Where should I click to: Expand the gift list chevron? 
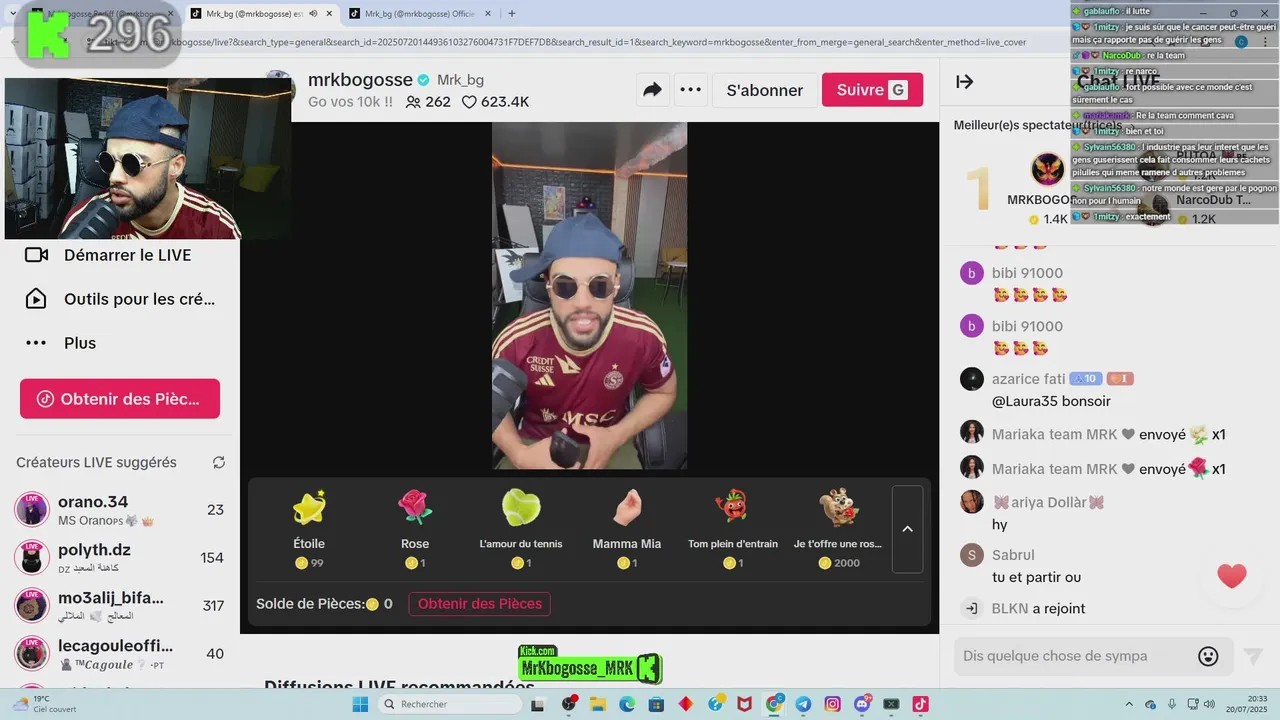(x=907, y=529)
